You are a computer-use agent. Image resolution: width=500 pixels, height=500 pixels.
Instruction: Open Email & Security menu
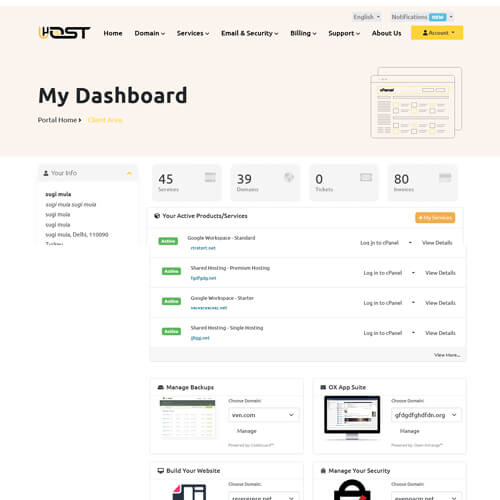tap(250, 33)
